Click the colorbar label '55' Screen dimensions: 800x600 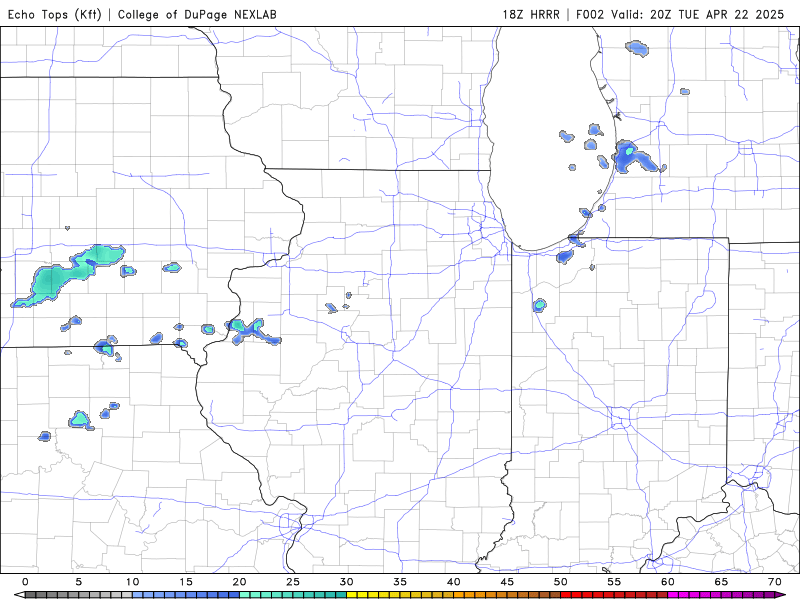(x=614, y=582)
